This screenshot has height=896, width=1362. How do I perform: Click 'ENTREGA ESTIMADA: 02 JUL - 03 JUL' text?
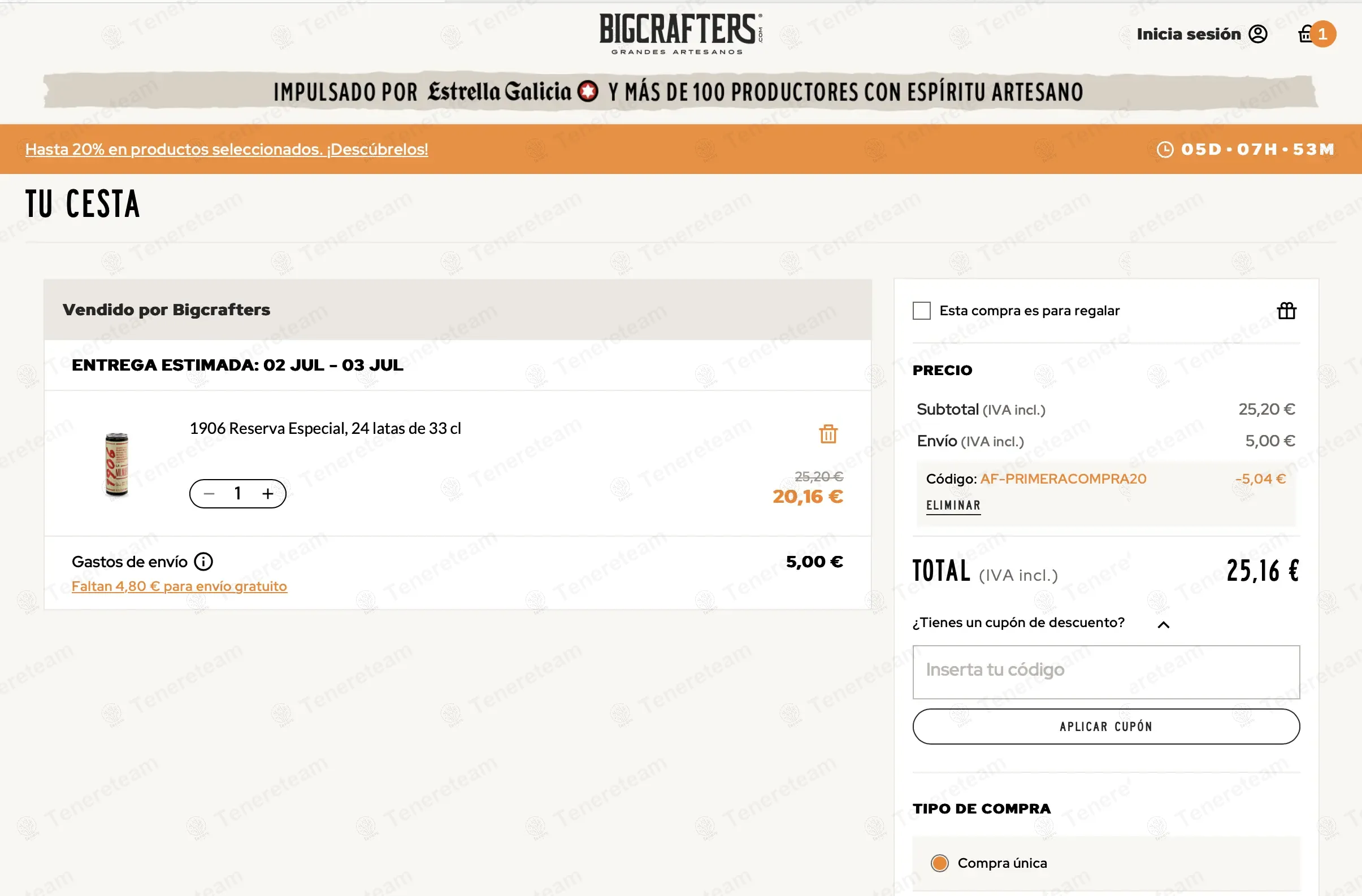(237, 365)
